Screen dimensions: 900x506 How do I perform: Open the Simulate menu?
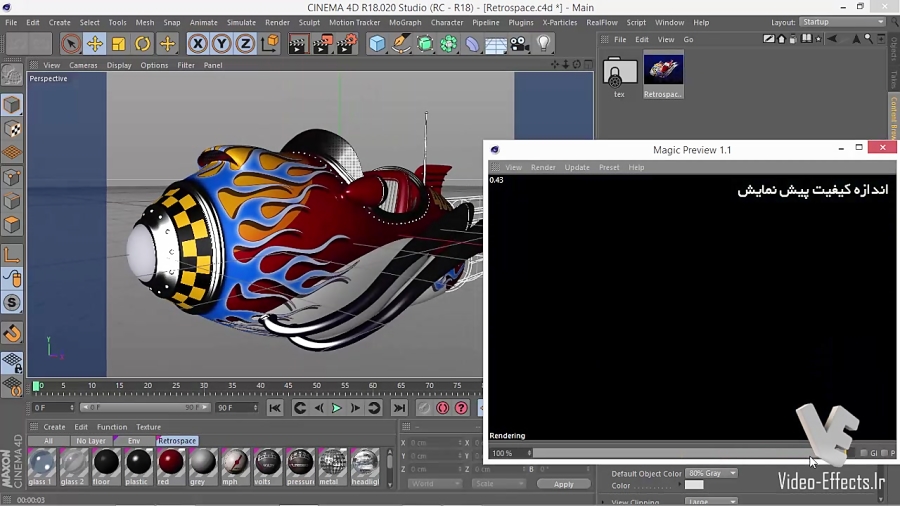click(x=241, y=22)
